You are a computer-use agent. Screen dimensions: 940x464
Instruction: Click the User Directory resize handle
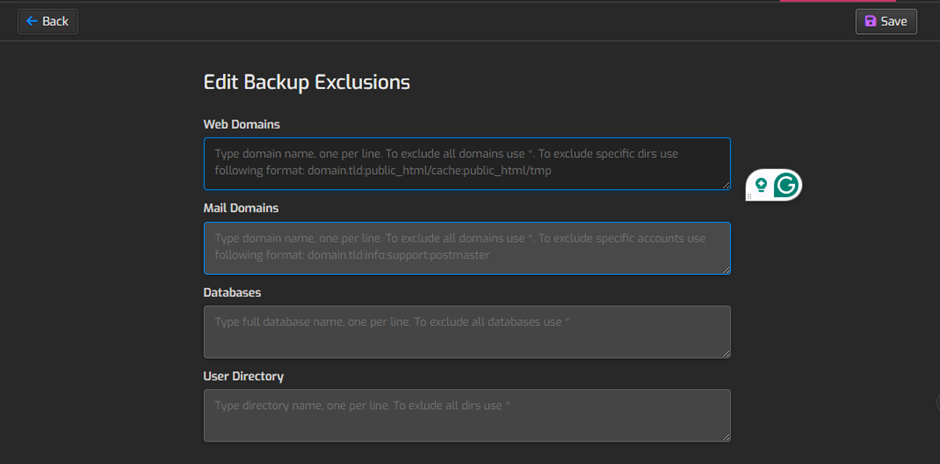[726, 437]
